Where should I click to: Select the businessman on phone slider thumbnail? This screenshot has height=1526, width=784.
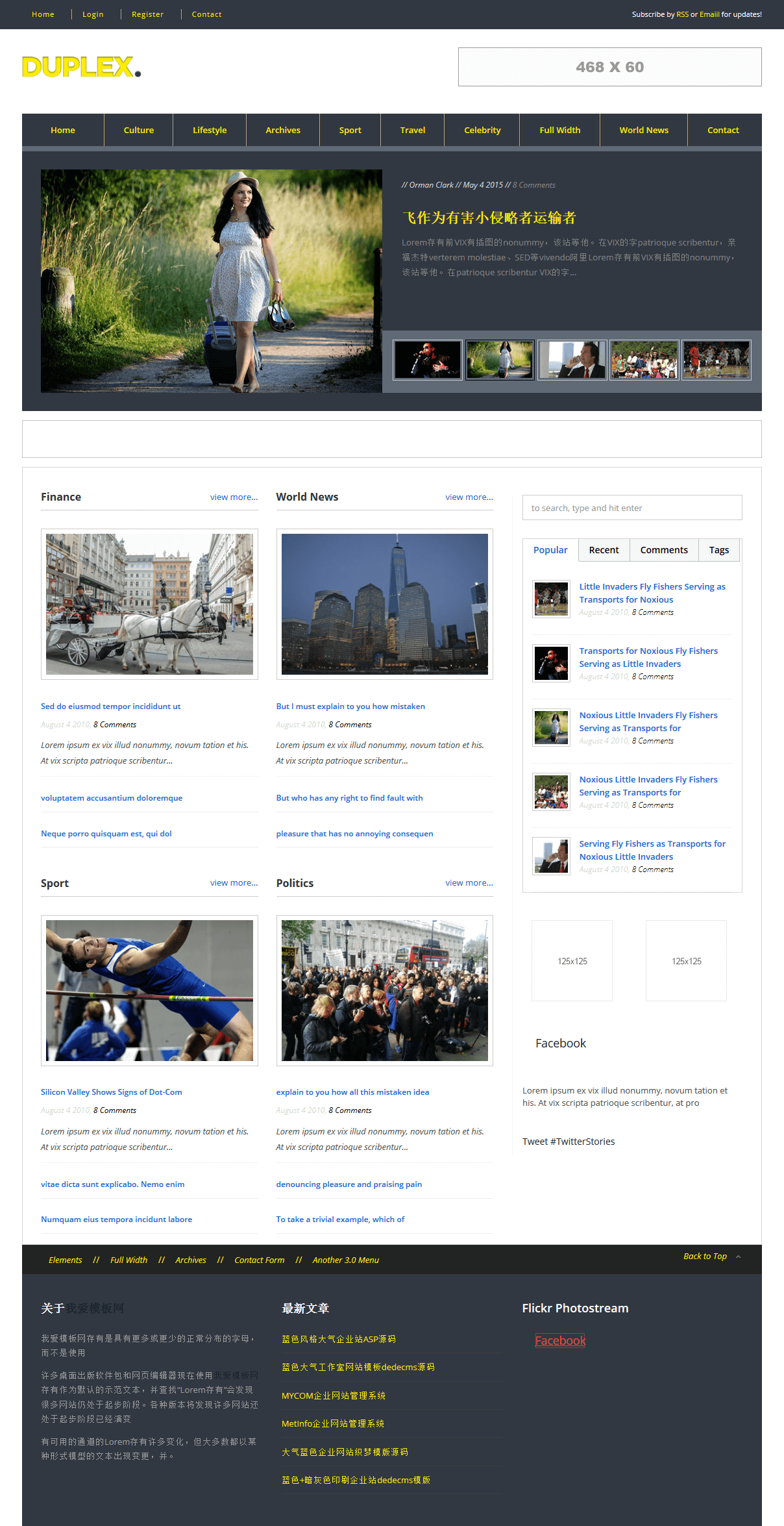[572, 360]
